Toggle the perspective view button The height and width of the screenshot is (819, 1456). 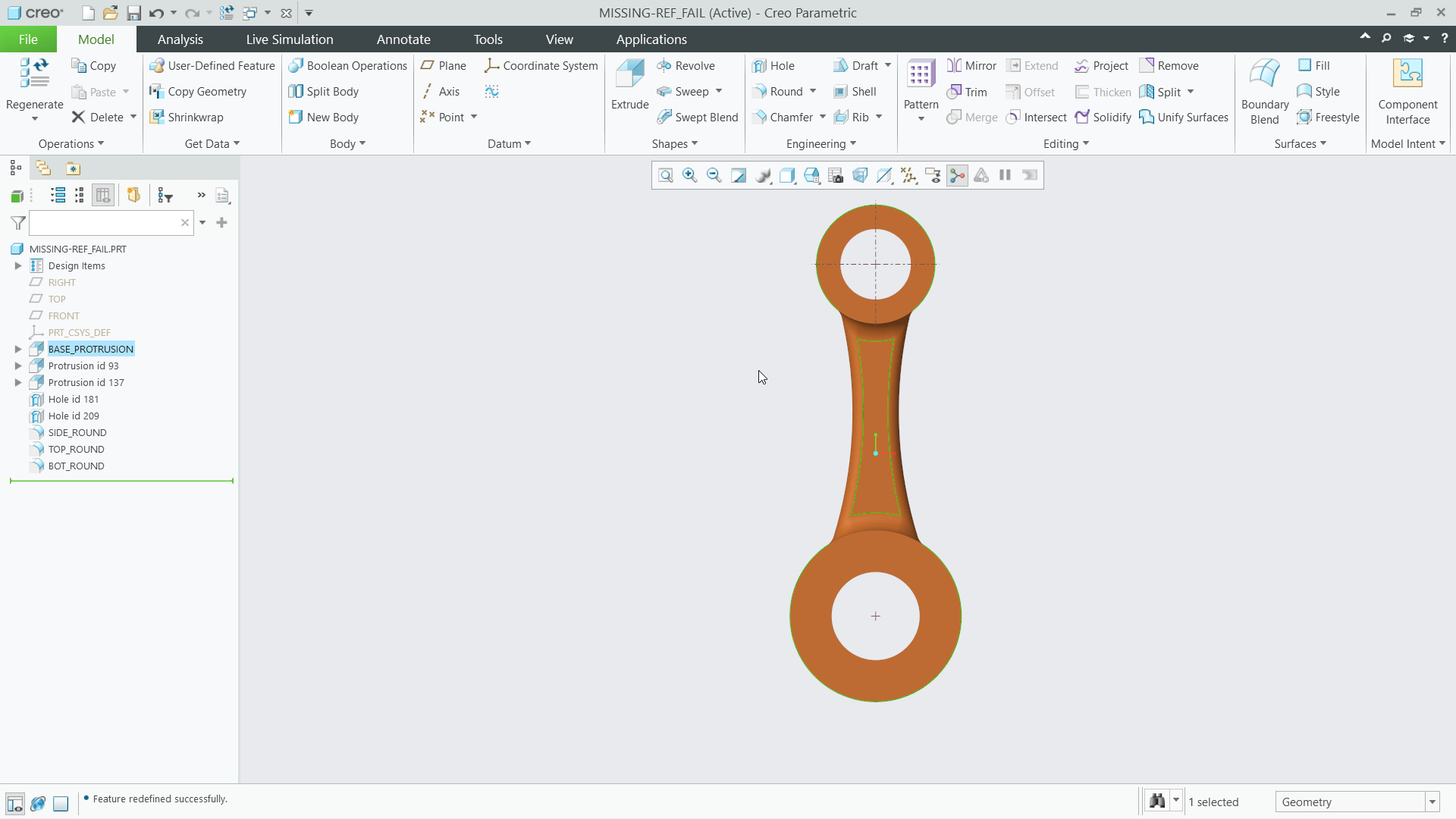tap(860, 175)
